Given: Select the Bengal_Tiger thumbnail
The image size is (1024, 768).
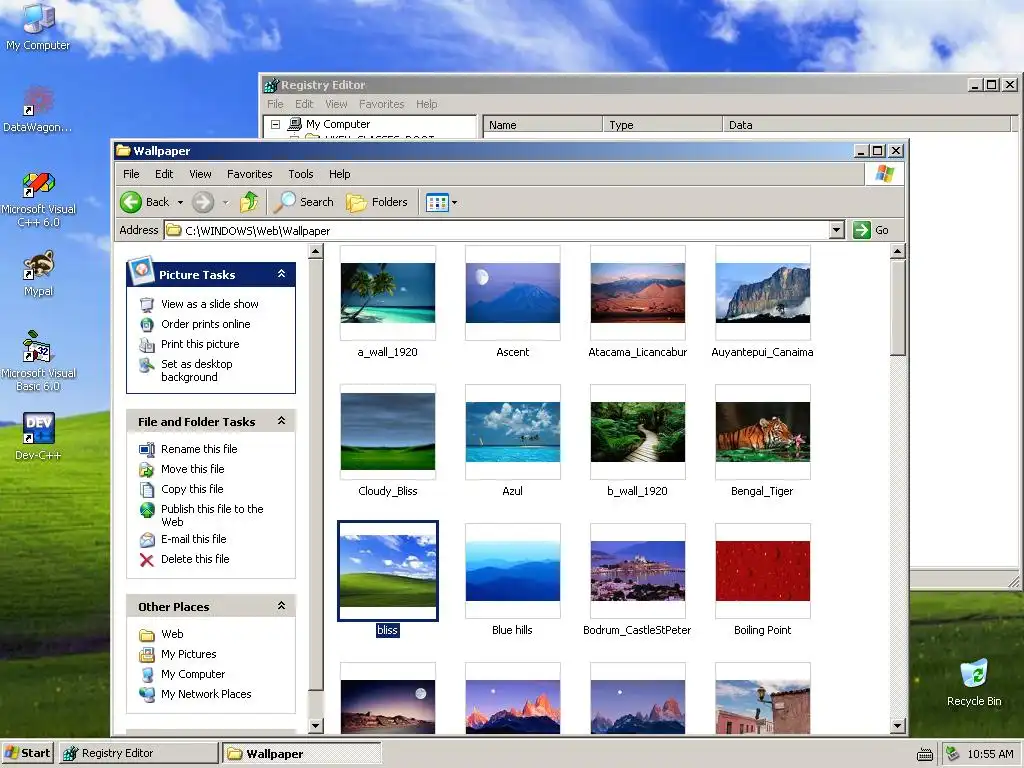Looking at the screenshot, I should [763, 432].
